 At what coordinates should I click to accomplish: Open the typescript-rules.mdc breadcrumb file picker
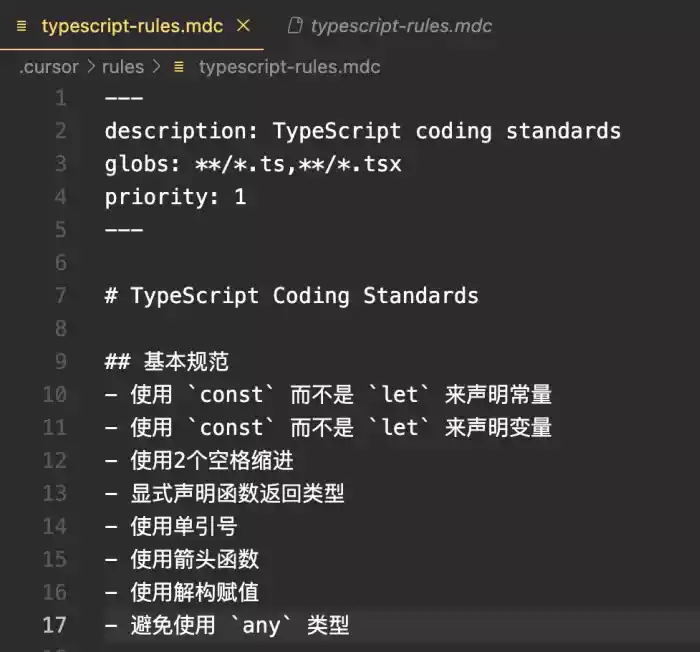pos(289,67)
